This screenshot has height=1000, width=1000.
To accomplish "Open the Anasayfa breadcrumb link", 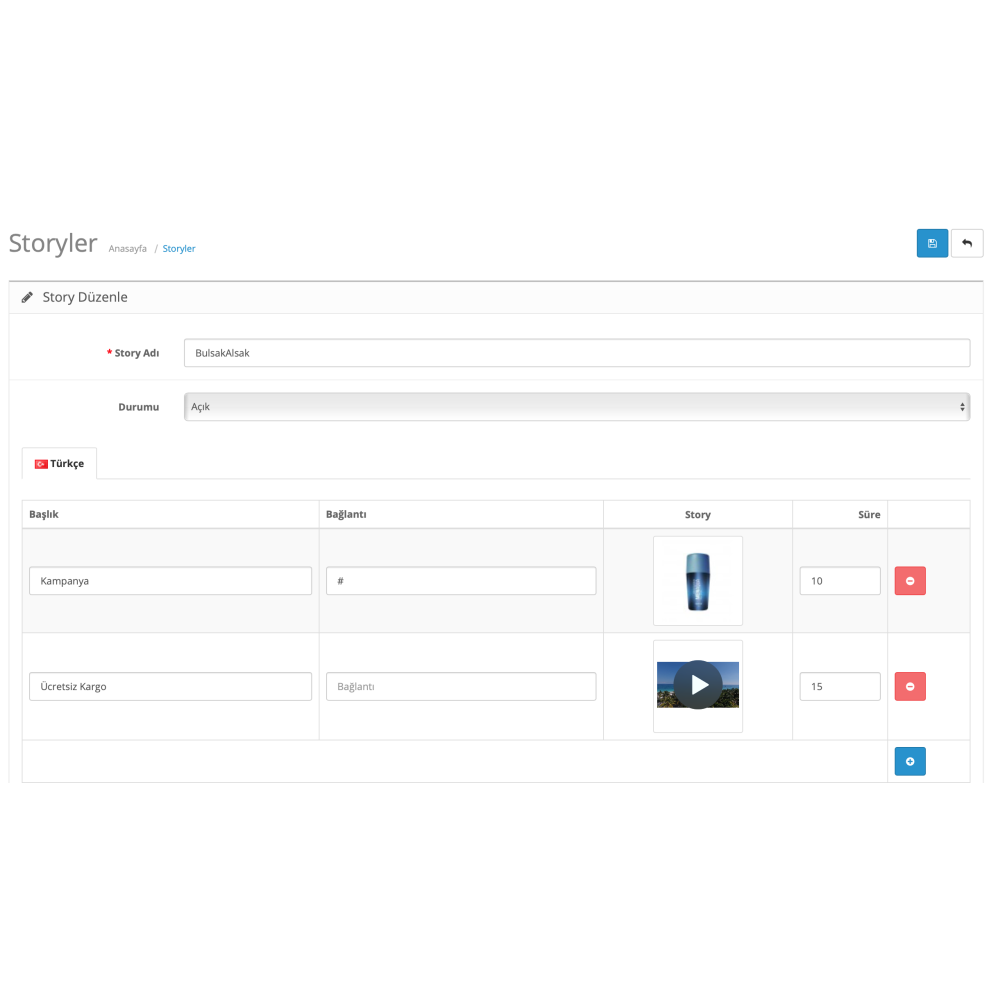I will click(x=127, y=248).
